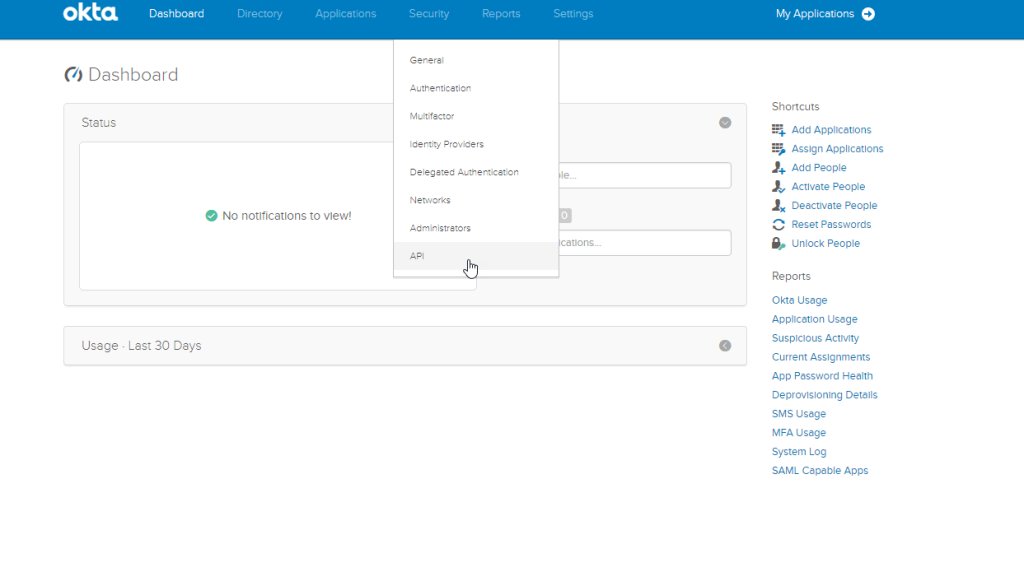Click the Dashboard gauge icon
Screen dimensions: 1024x572
click(x=73, y=74)
